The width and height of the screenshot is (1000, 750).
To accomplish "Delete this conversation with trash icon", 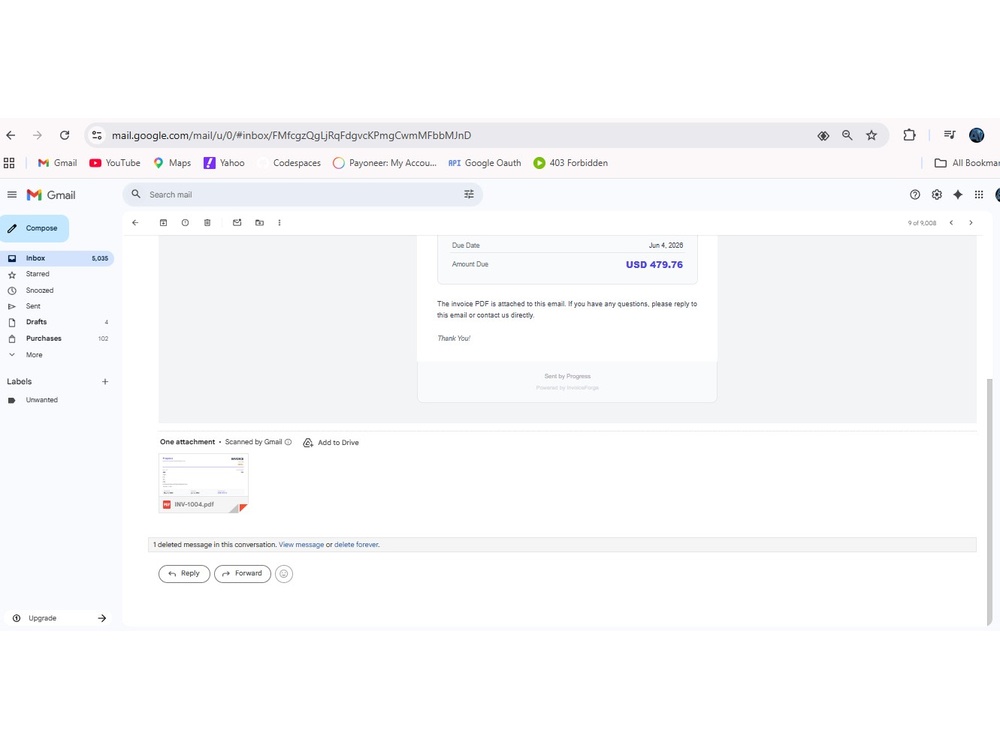I will [207, 223].
